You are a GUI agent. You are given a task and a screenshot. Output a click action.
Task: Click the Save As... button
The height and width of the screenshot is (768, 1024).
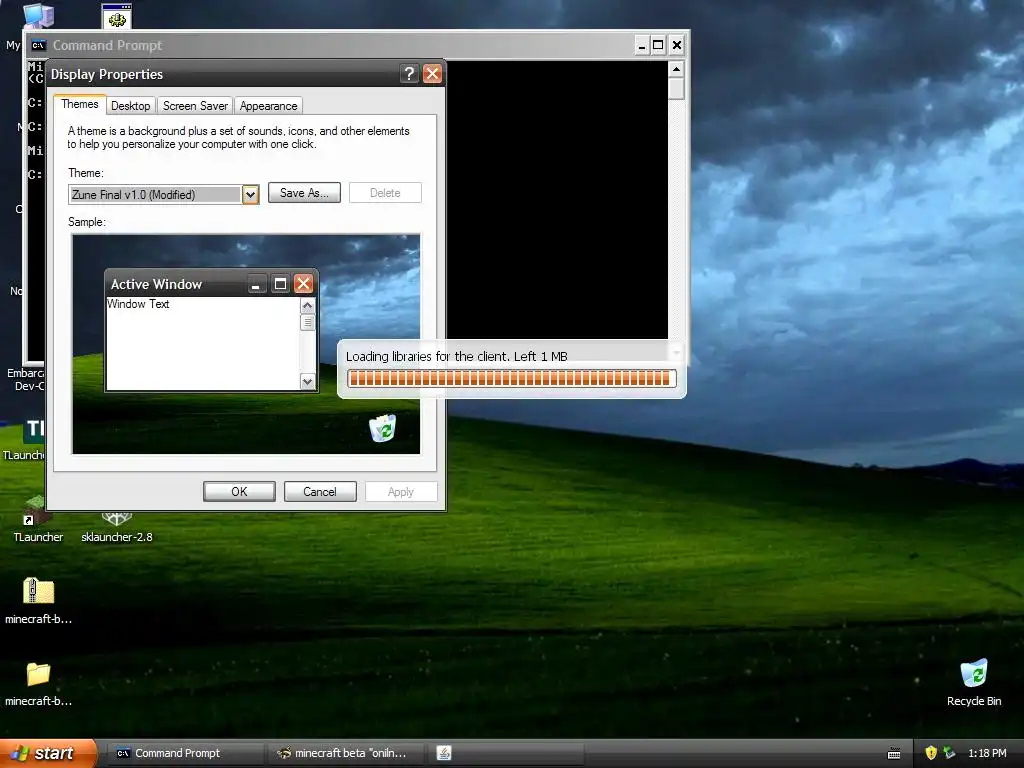click(x=304, y=193)
